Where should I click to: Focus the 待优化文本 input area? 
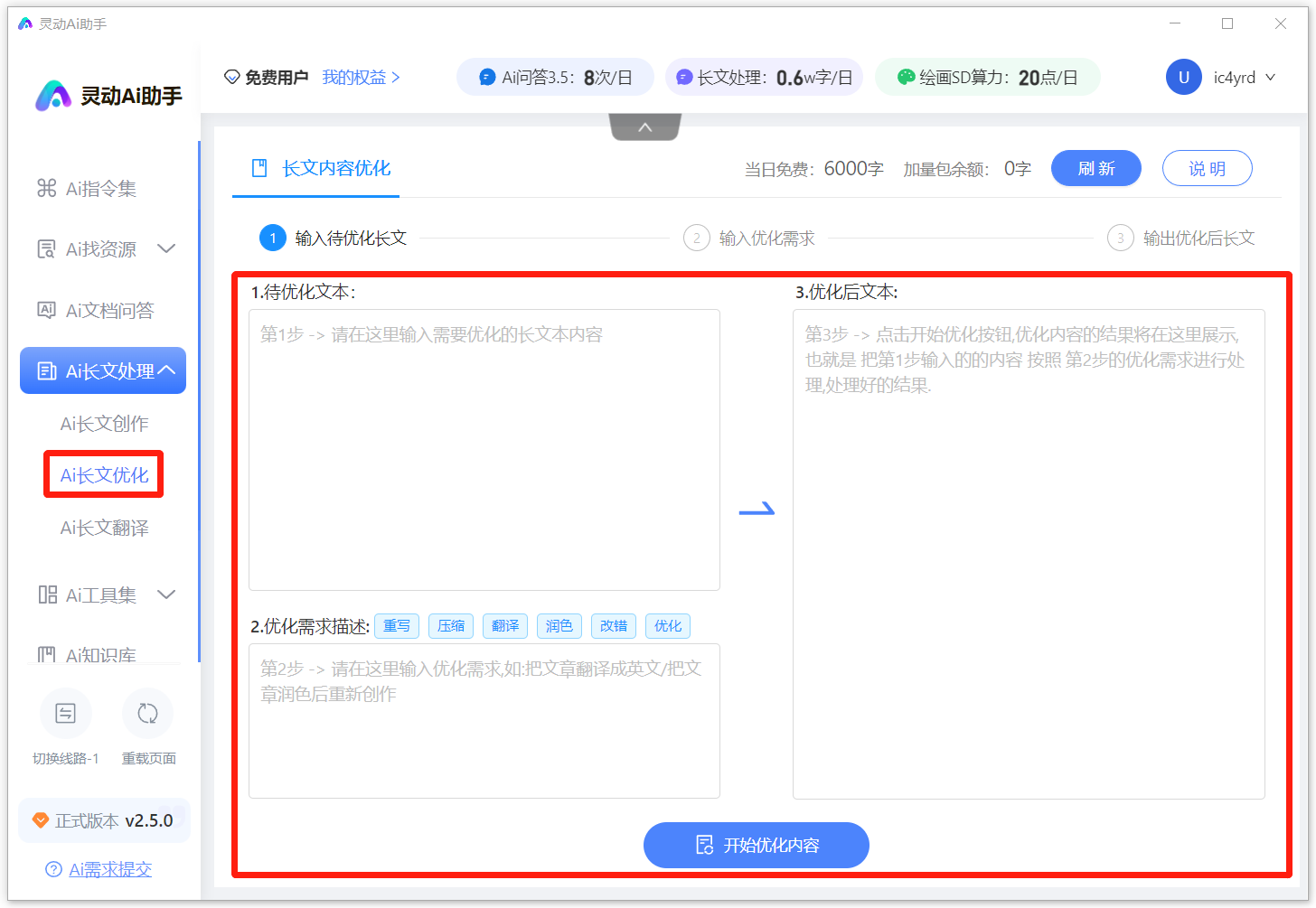click(x=484, y=450)
